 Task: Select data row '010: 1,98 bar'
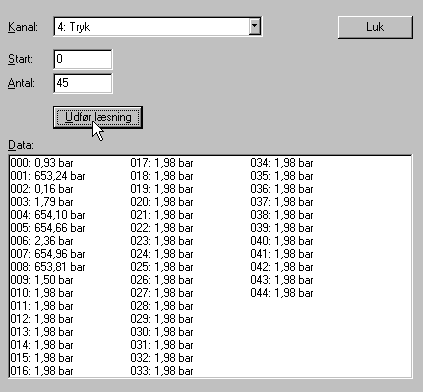pyautogui.click(x=42, y=293)
